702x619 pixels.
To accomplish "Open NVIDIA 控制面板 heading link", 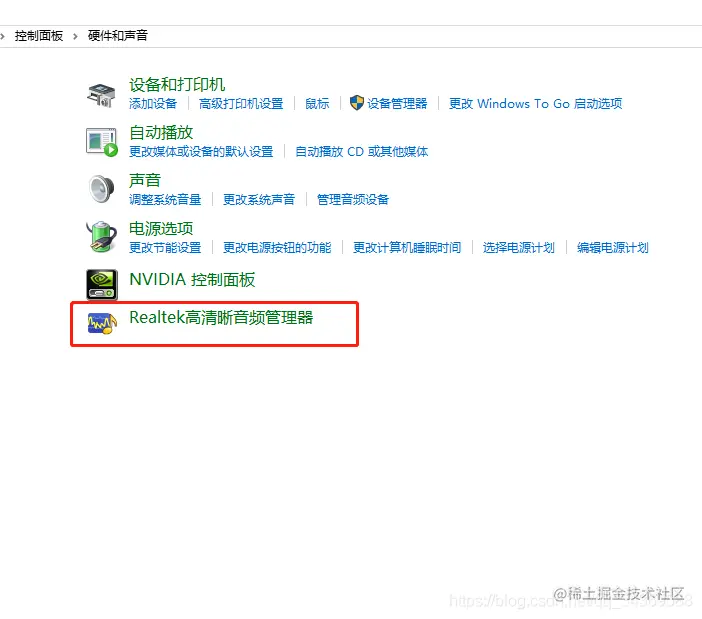I will point(192,280).
